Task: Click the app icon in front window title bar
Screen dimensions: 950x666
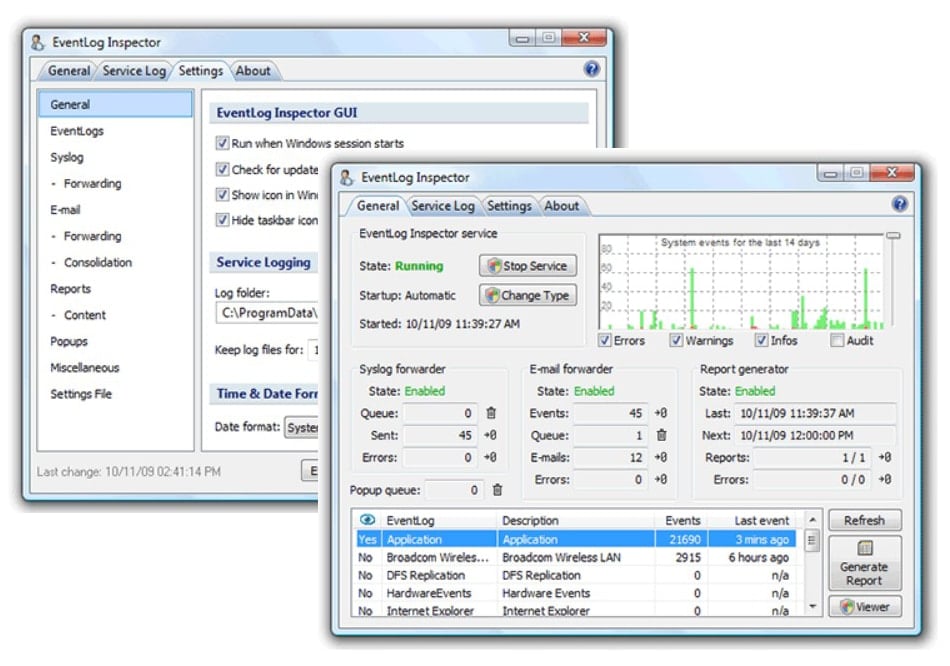Action: [x=346, y=177]
